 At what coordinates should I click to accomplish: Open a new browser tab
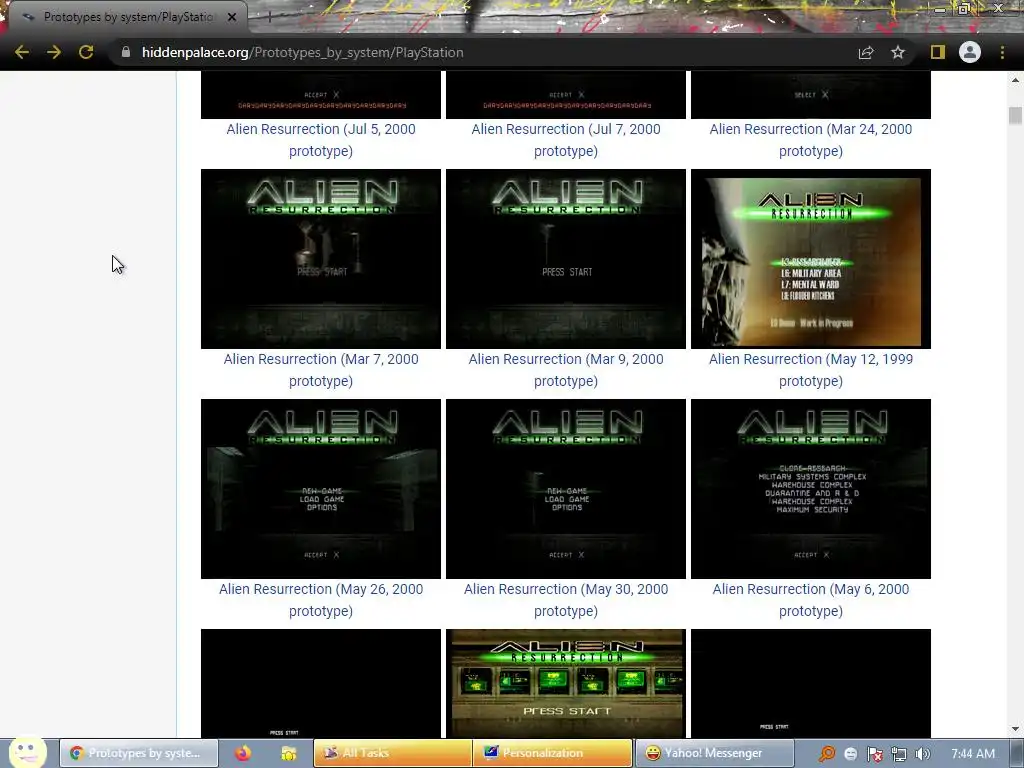(268, 17)
